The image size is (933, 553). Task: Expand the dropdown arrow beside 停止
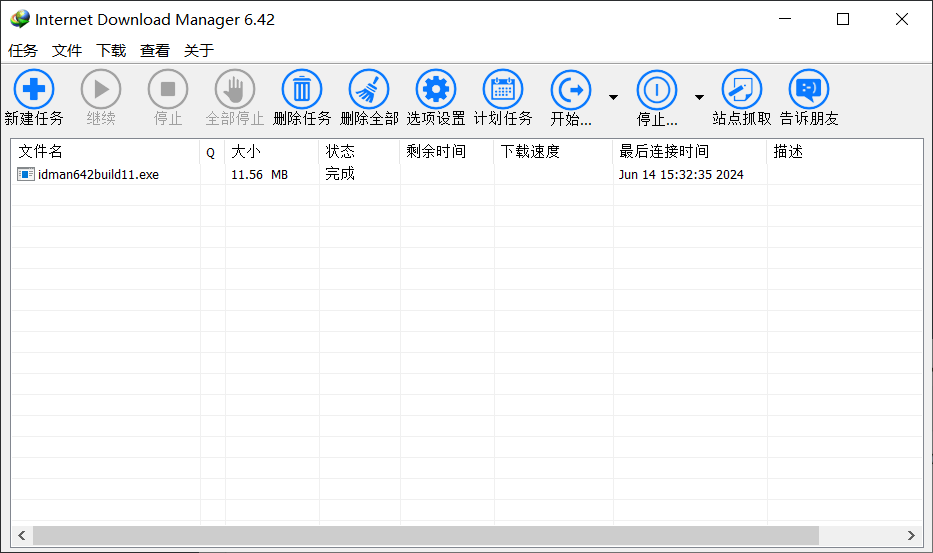click(x=699, y=97)
